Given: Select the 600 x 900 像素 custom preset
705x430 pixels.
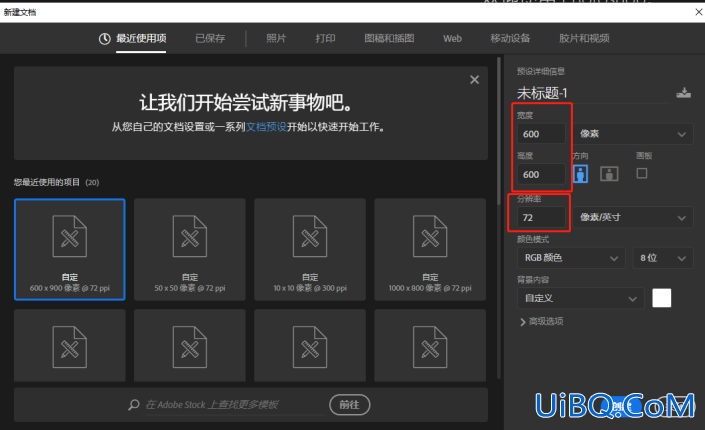Looking at the screenshot, I should click(x=70, y=249).
